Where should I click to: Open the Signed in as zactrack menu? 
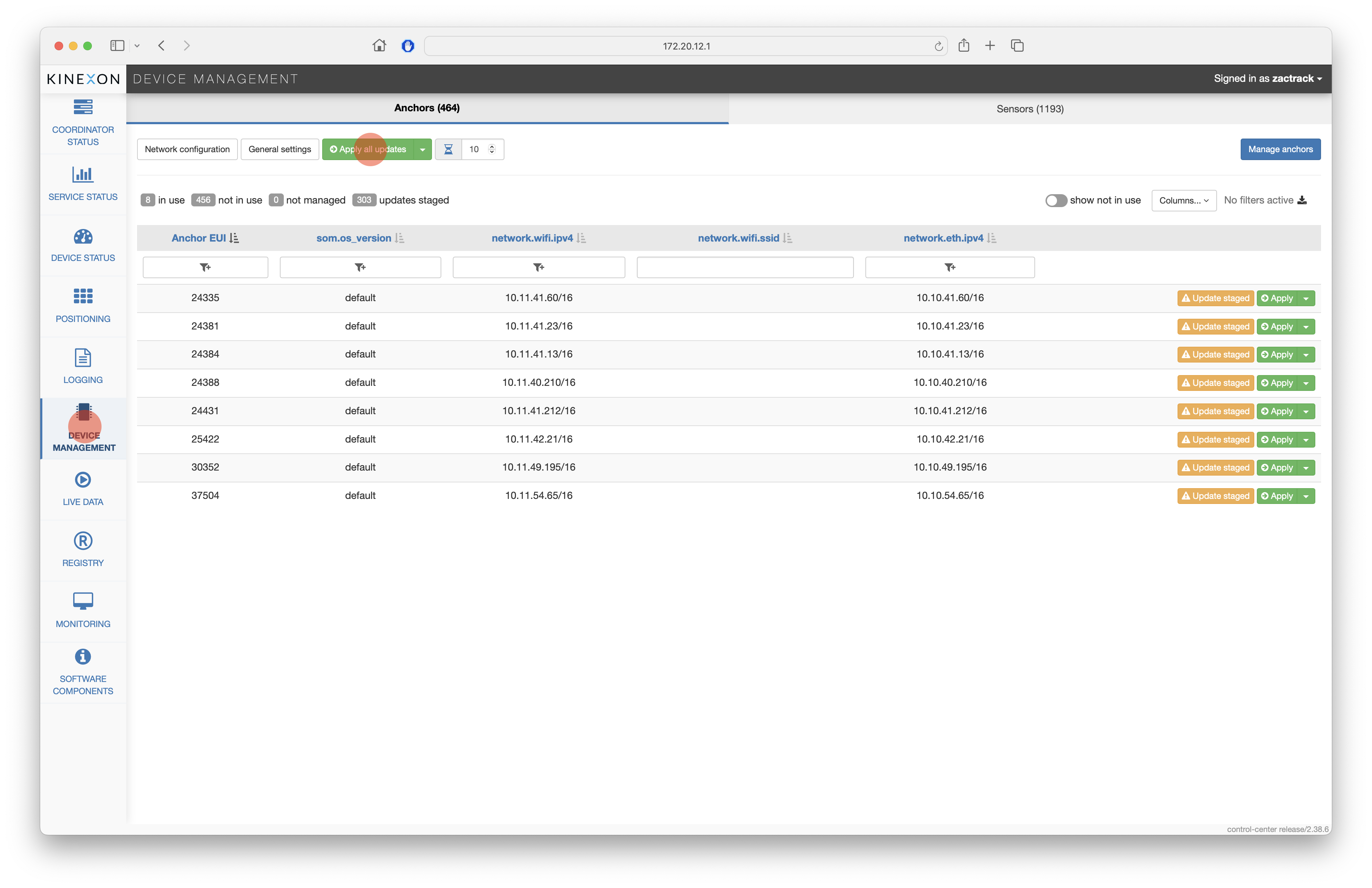1267,78
